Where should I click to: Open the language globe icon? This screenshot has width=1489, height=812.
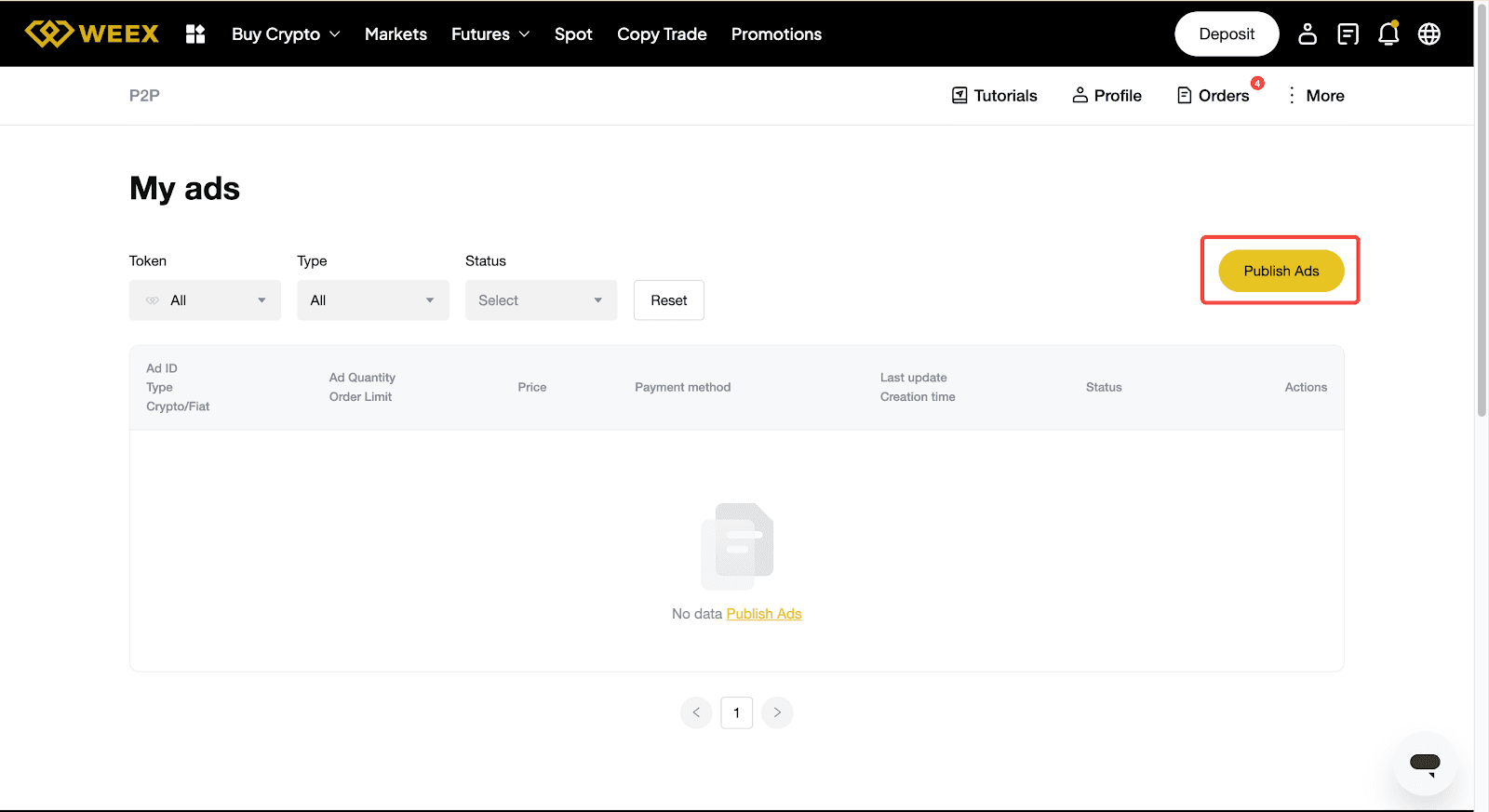(x=1429, y=34)
